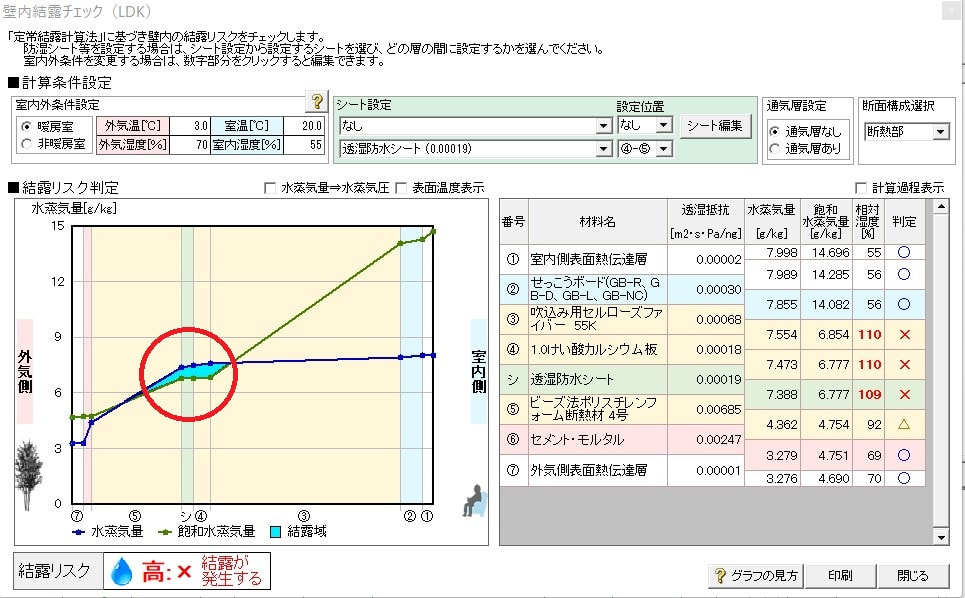Click the tree icon on outdoor side
965x598 pixels.
(27, 475)
